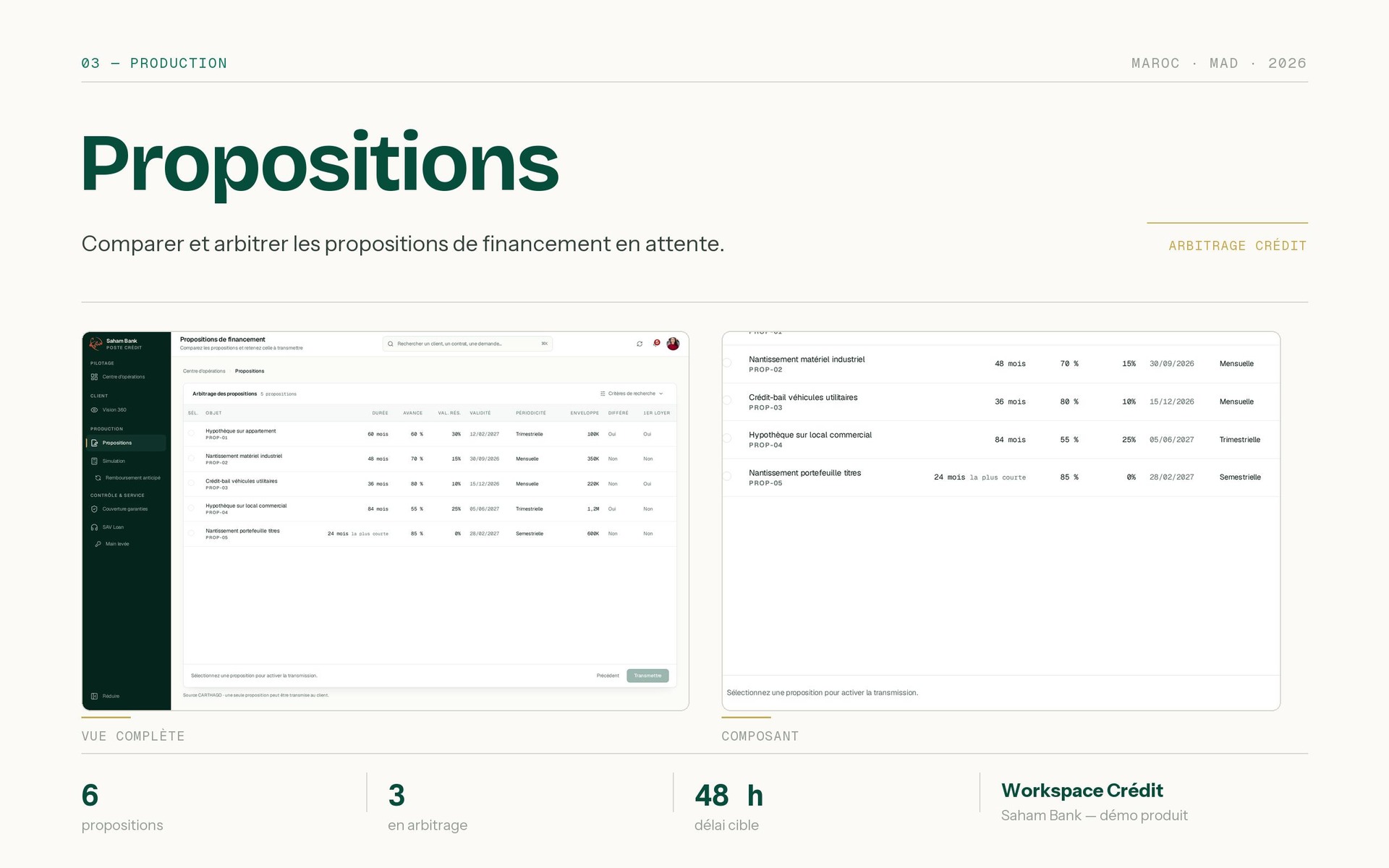Open the Propositions item in the sidebar
This screenshot has height=868, width=1389.
pos(126,443)
